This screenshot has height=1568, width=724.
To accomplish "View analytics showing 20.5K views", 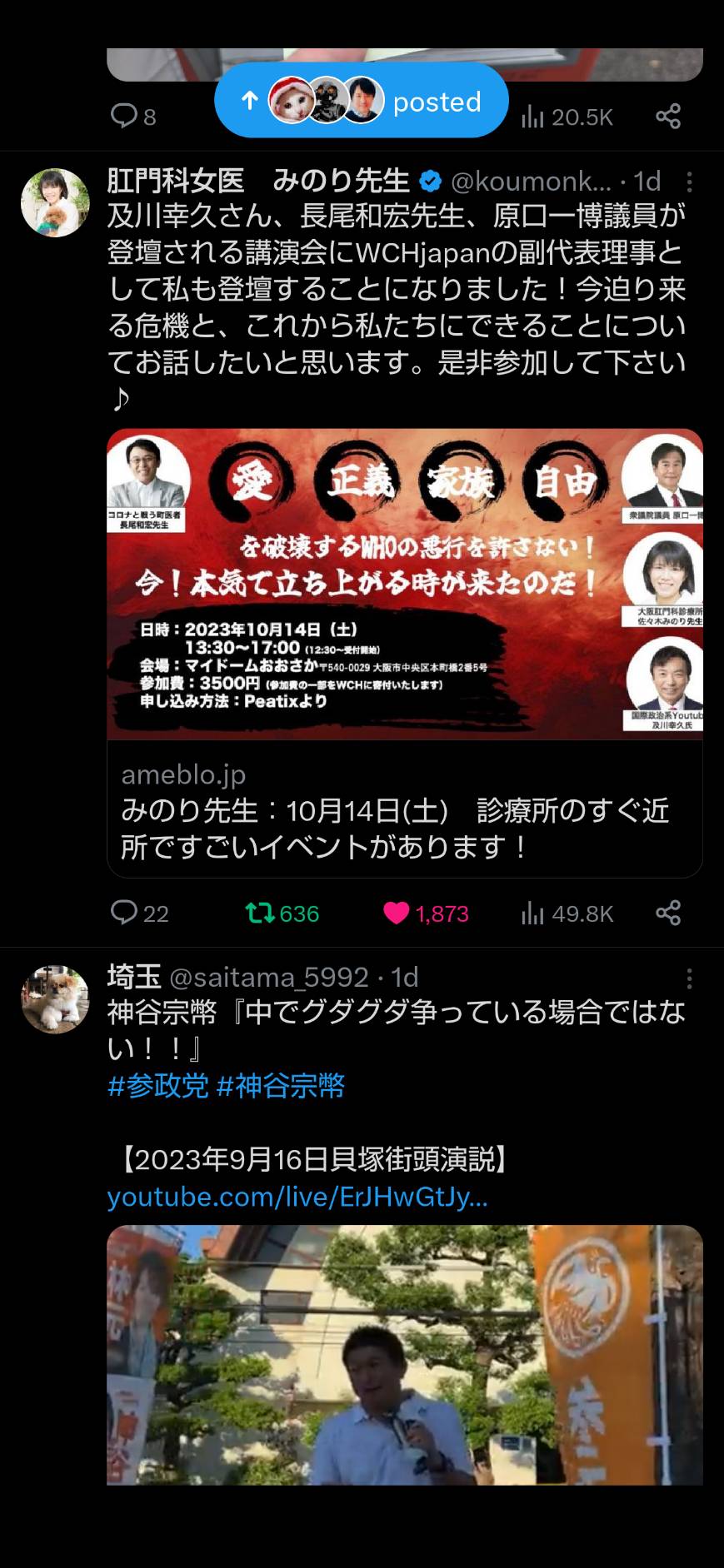I will 567,117.
